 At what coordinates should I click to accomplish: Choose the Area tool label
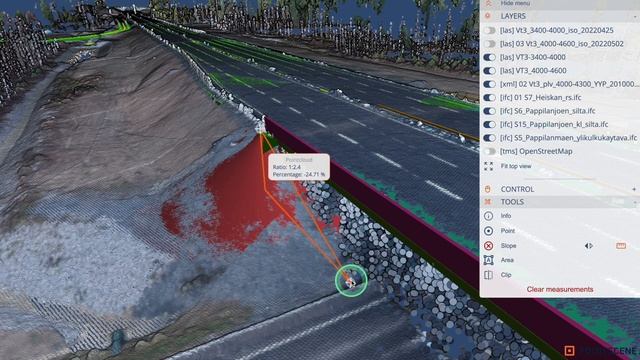507,260
